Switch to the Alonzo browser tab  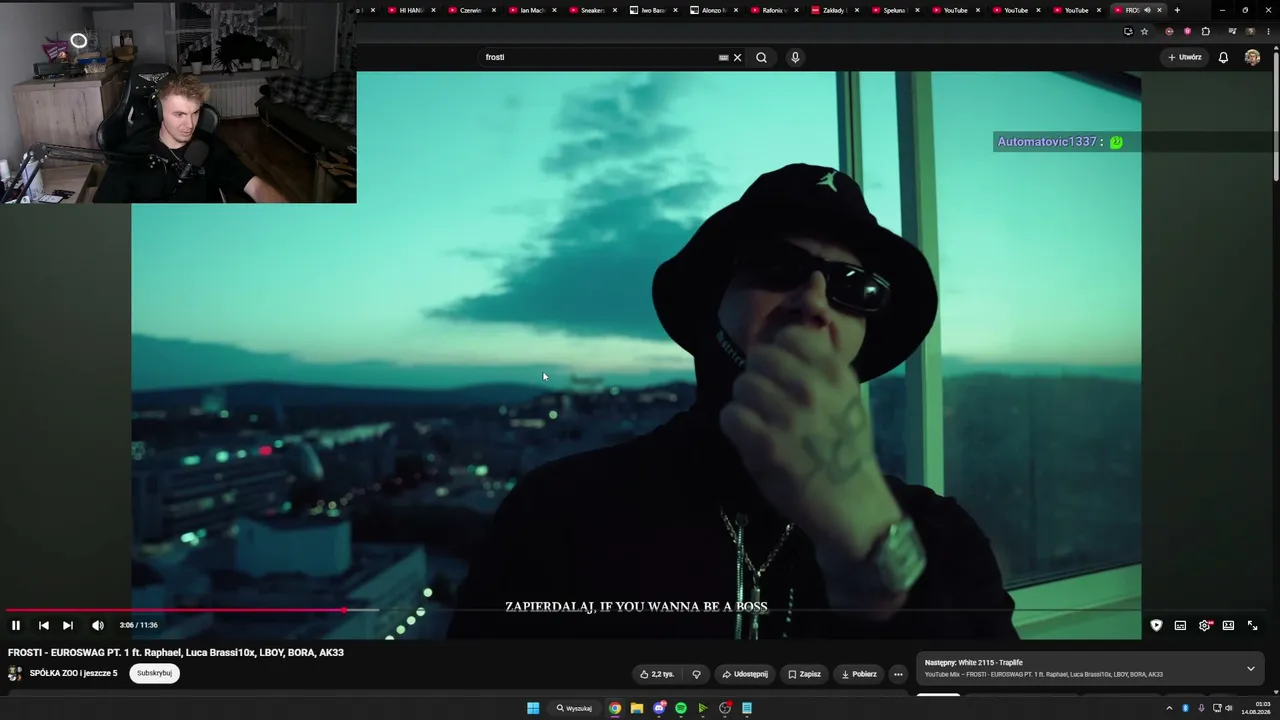click(x=712, y=10)
